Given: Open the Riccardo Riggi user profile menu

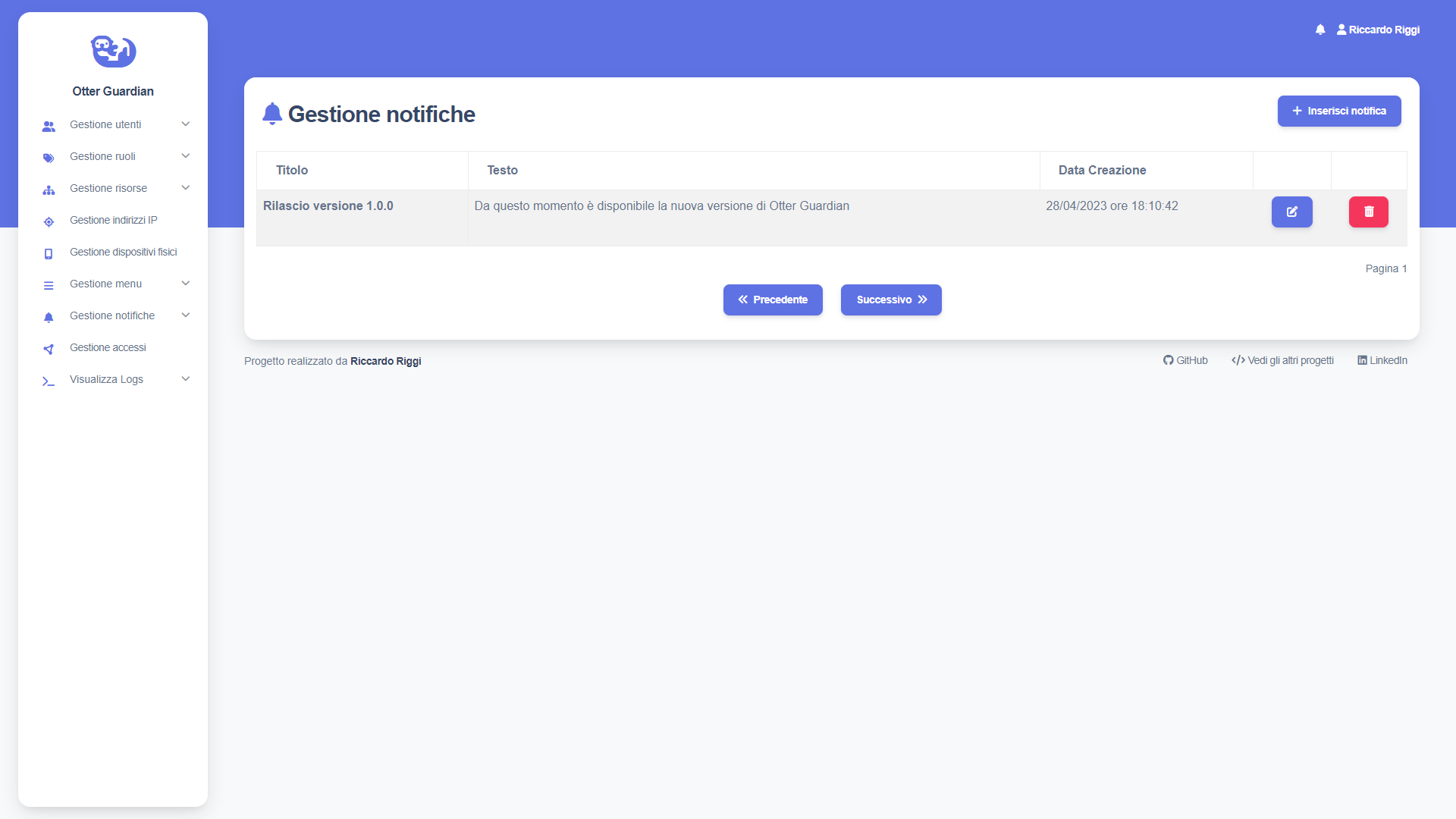Looking at the screenshot, I should pyautogui.click(x=1378, y=30).
